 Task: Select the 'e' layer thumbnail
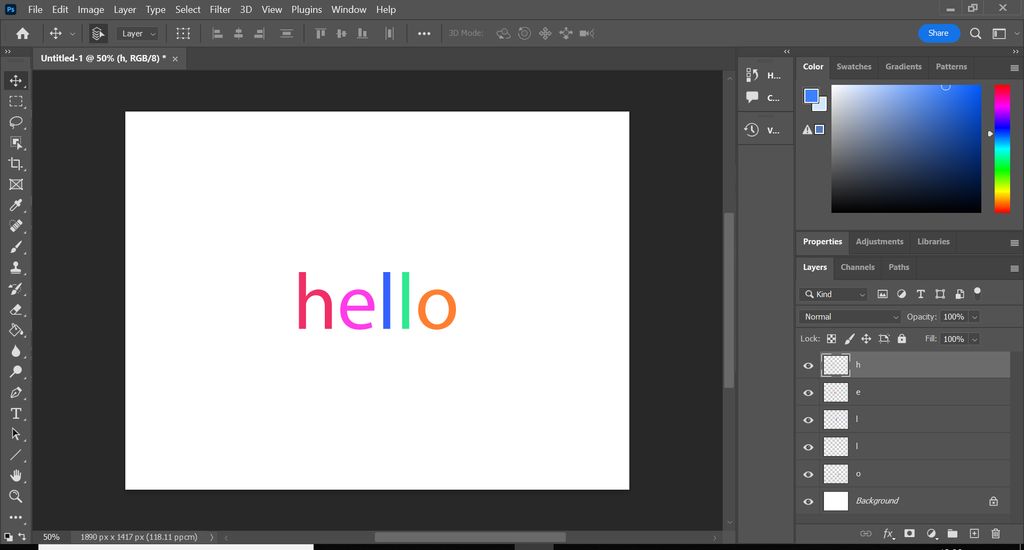(x=835, y=393)
